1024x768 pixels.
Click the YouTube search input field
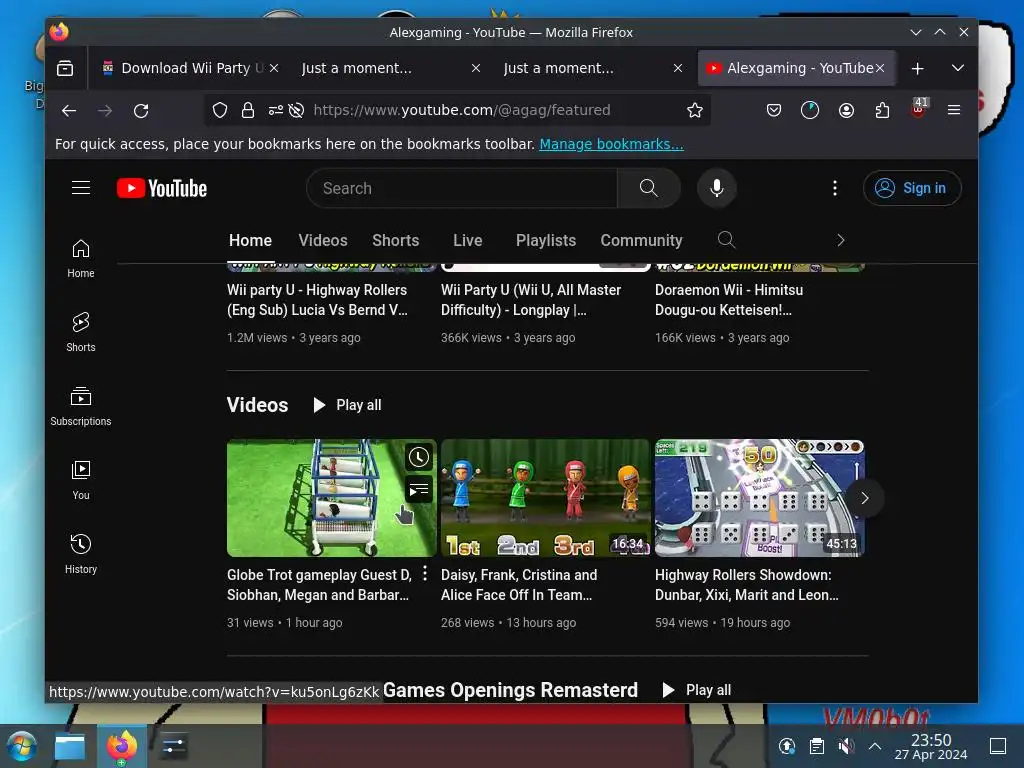462,188
